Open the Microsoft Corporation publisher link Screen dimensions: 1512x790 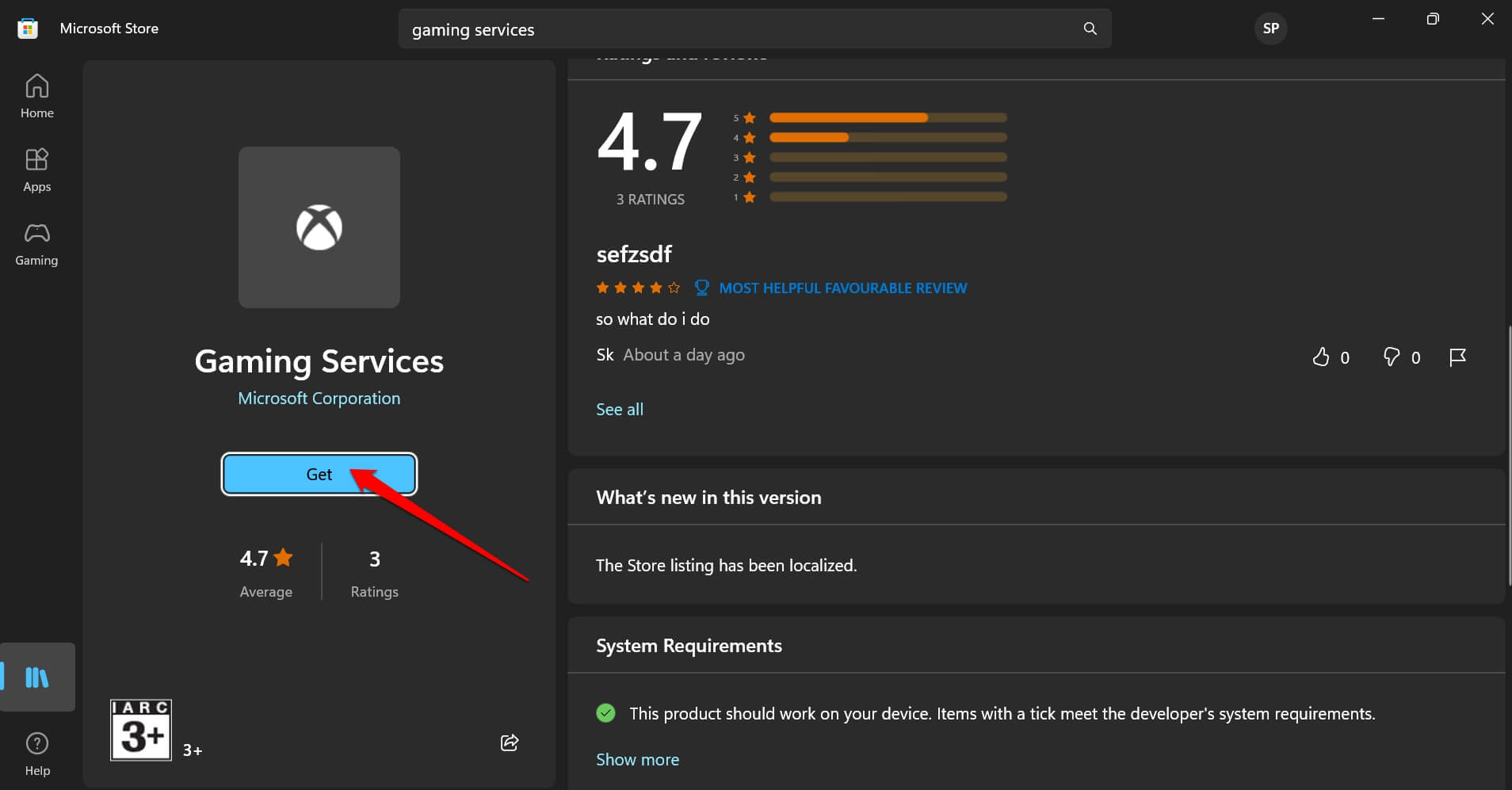click(319, 399)
